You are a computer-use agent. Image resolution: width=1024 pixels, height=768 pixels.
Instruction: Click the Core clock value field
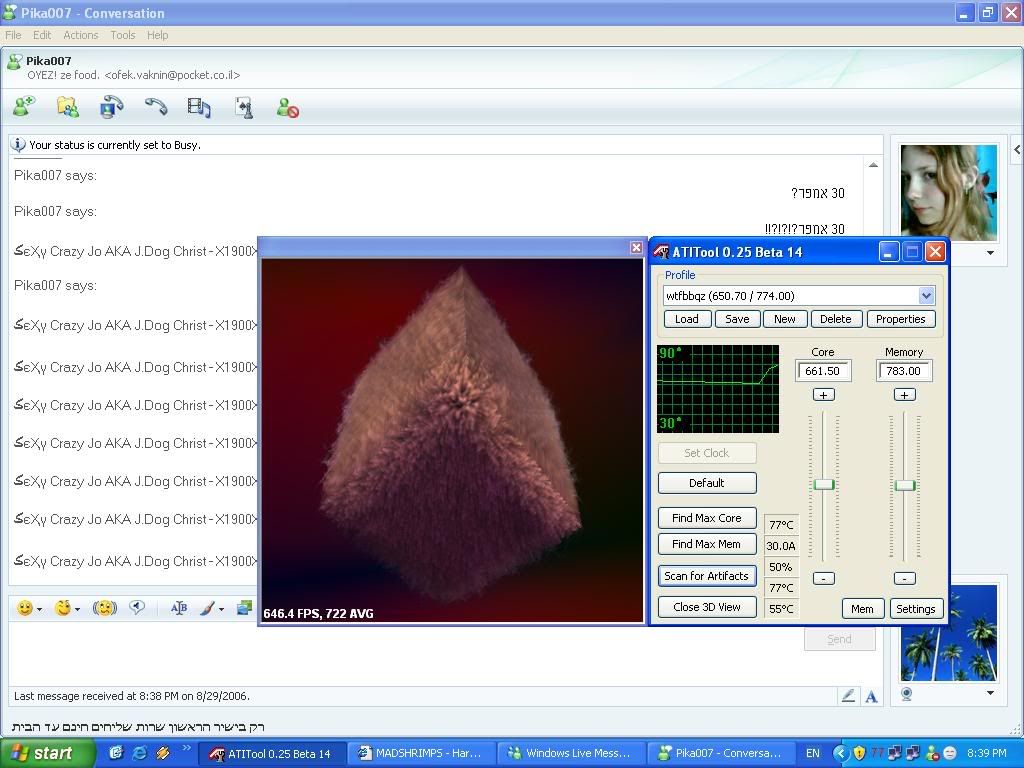(x=823, y=371)
